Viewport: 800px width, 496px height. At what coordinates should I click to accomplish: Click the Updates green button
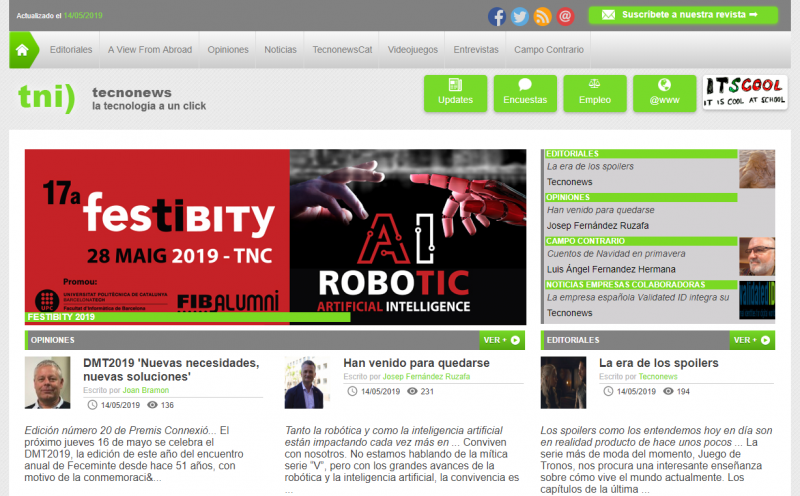(455, 93)
